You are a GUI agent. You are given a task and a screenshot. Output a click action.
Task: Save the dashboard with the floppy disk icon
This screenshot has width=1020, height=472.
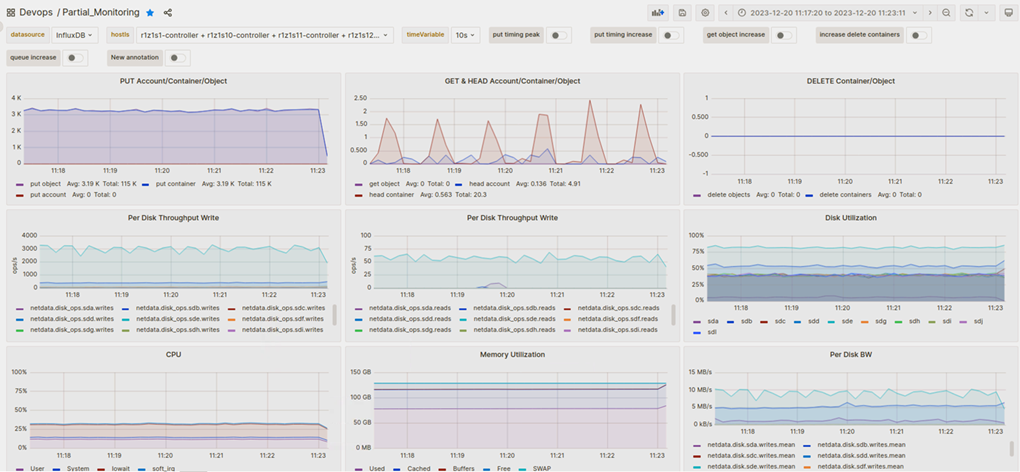pos(682,12)
